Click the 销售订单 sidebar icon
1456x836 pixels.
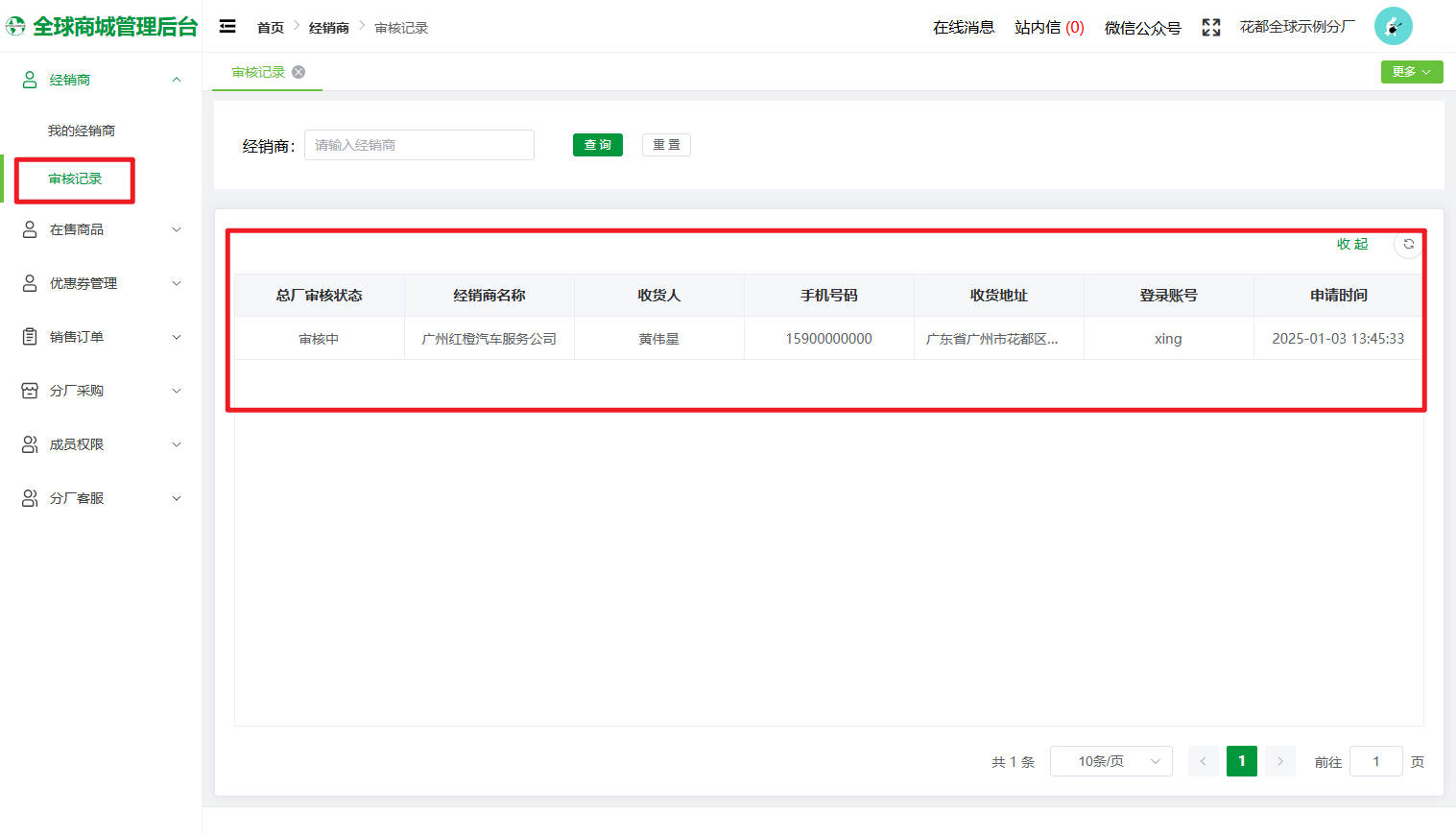tap(29, 337)
